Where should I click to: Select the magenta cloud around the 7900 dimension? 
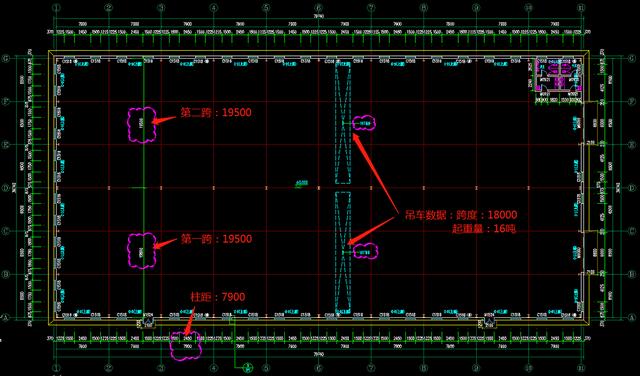186,345
